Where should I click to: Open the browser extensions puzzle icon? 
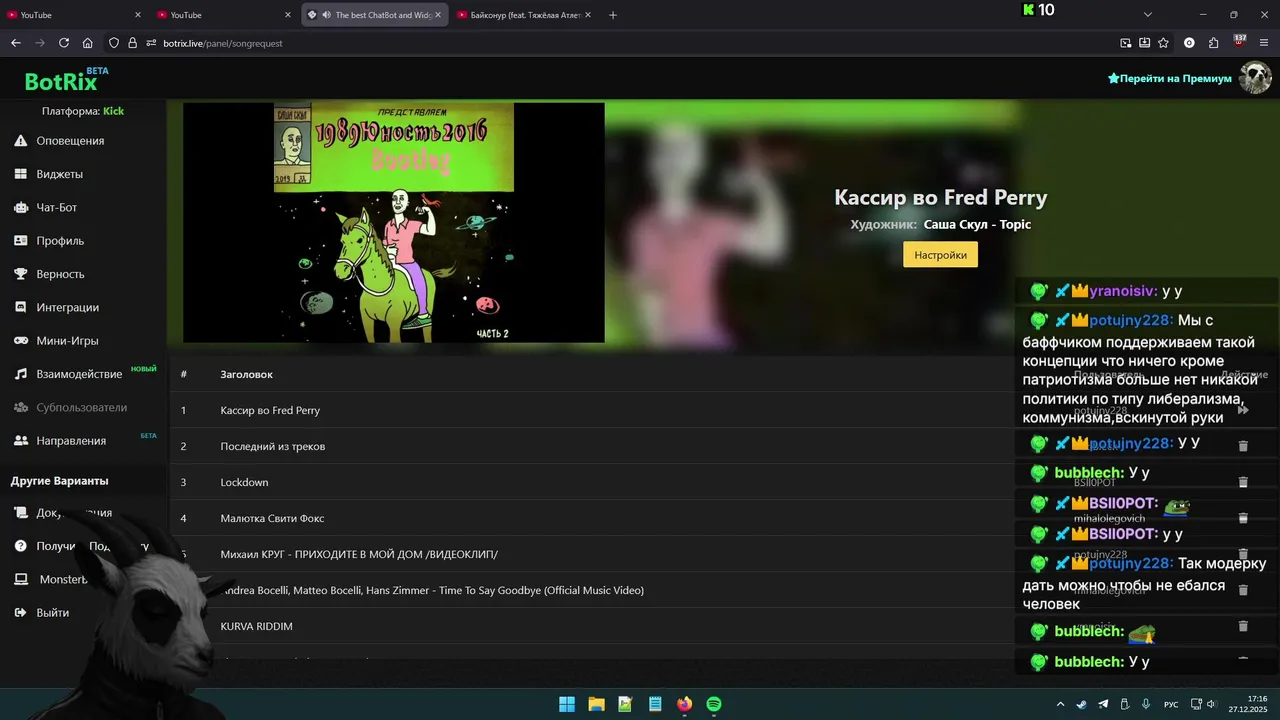click(x=1214, y=43)
